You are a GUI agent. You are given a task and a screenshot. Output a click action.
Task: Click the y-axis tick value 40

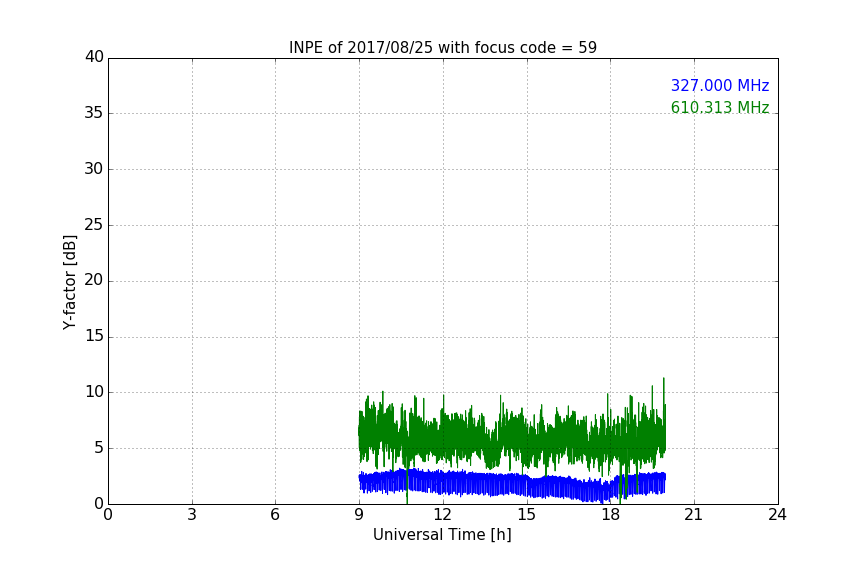(94, 57)
